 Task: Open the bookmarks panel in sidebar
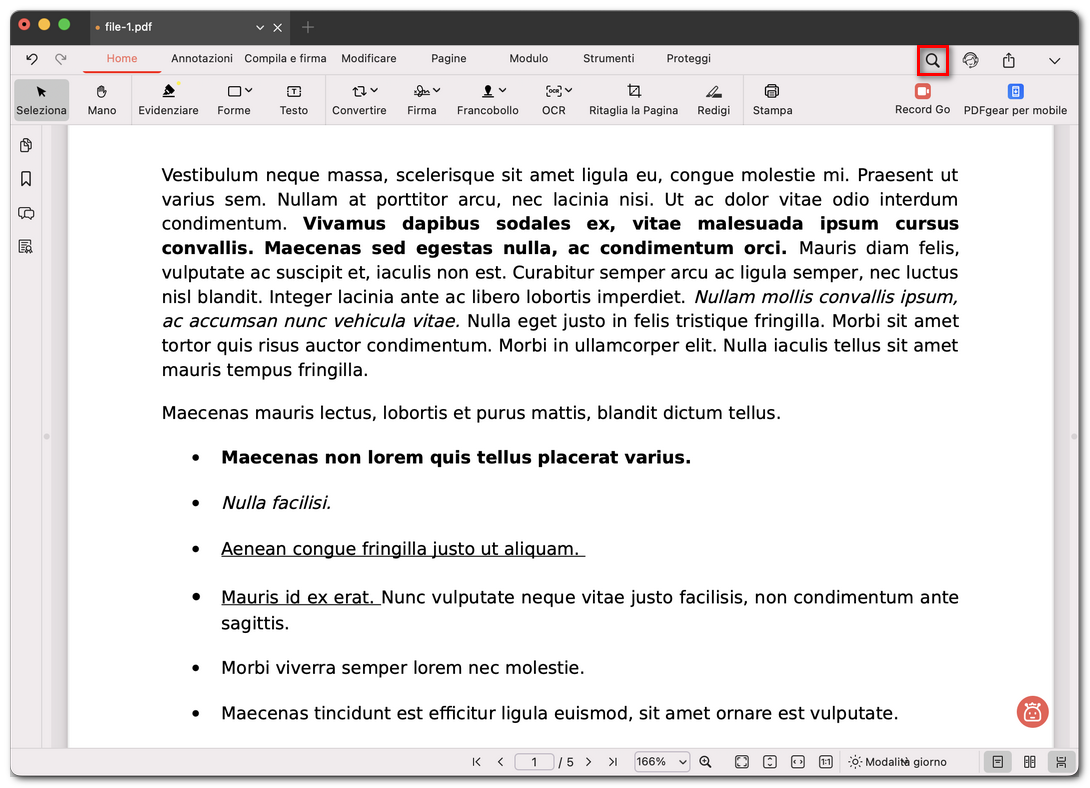(26, 179)
